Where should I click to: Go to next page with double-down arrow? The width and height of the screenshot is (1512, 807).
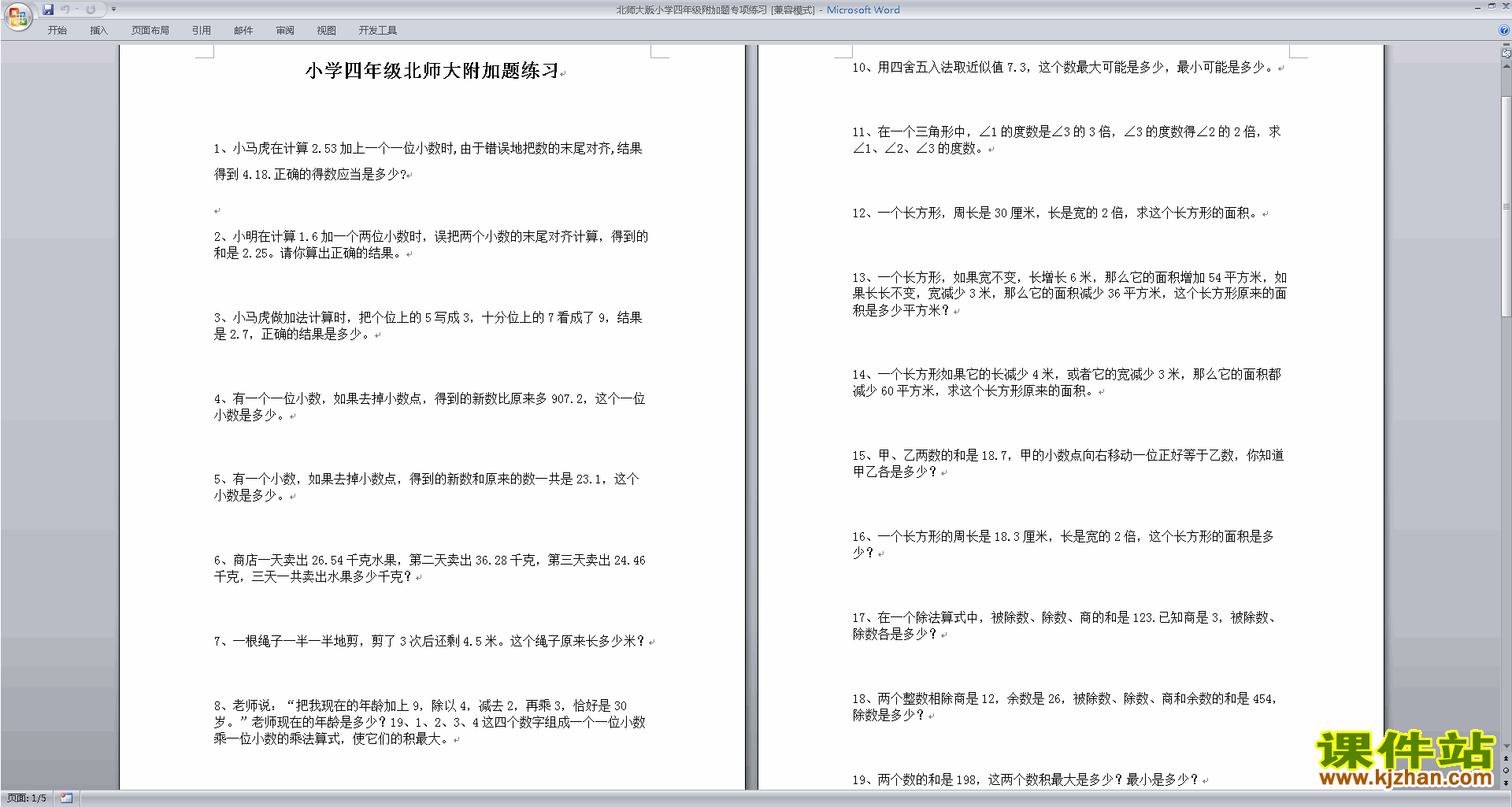point(1506,783)
